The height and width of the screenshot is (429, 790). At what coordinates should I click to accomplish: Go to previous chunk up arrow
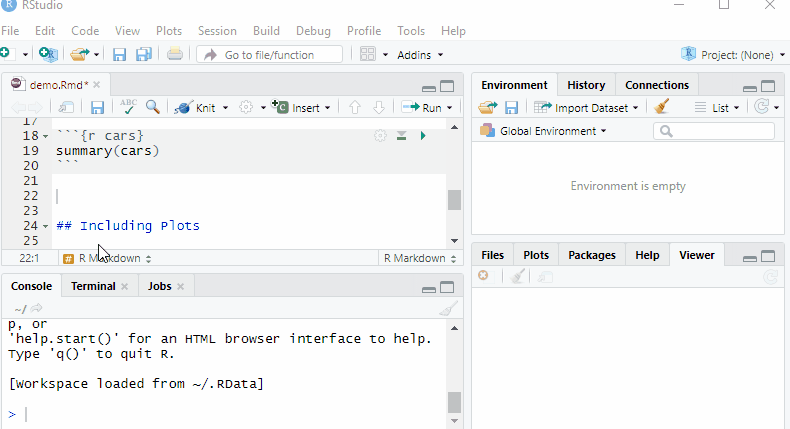(355, 107)
